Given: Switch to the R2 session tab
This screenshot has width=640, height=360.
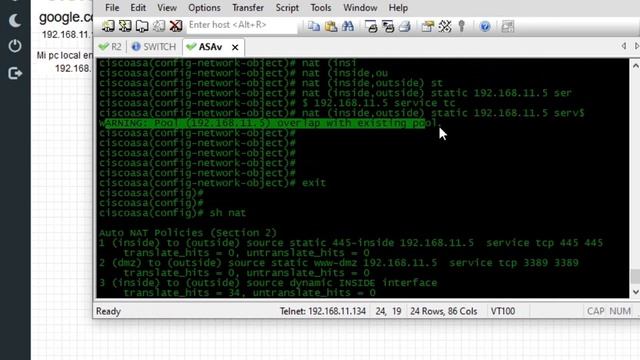Looking at the screenshot, I should [111, 47].
